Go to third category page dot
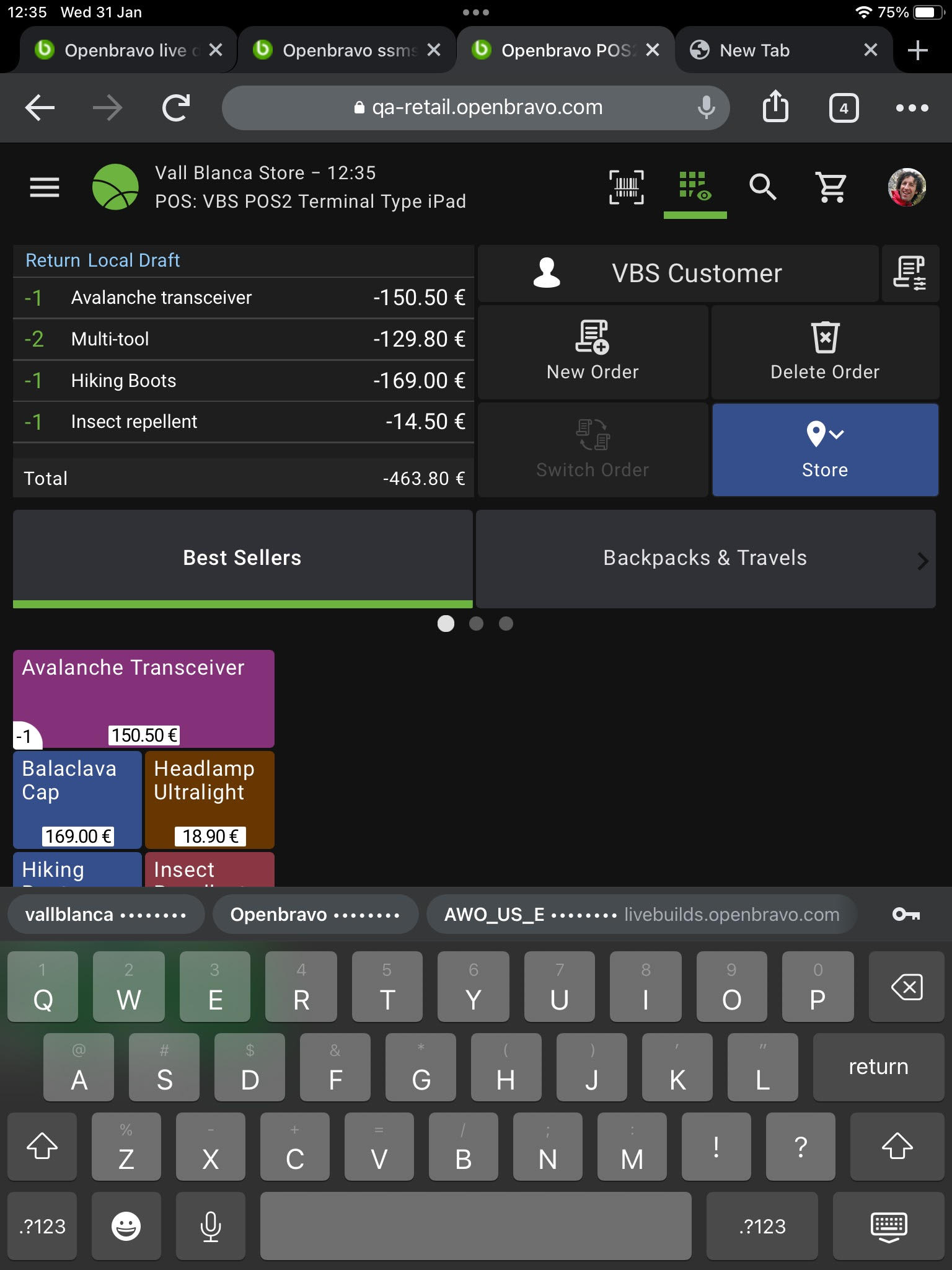Image resolution: width=952 pixels, height=1270 pixels. point(506,623)
